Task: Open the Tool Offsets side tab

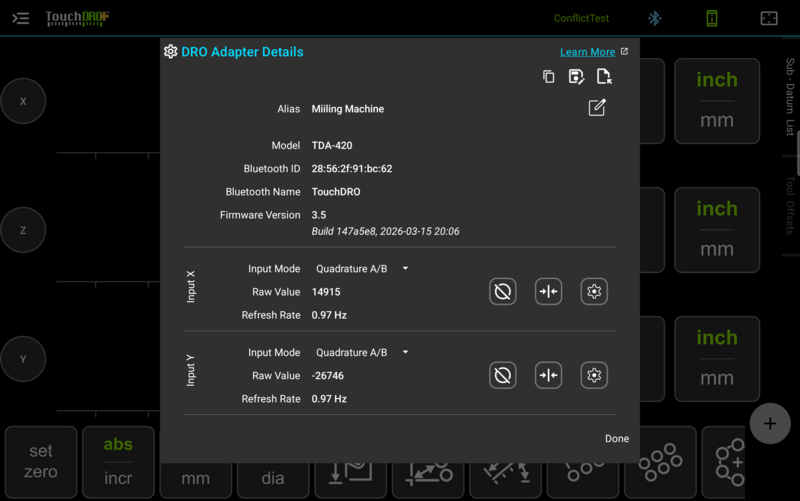Action: coord(790,205)
